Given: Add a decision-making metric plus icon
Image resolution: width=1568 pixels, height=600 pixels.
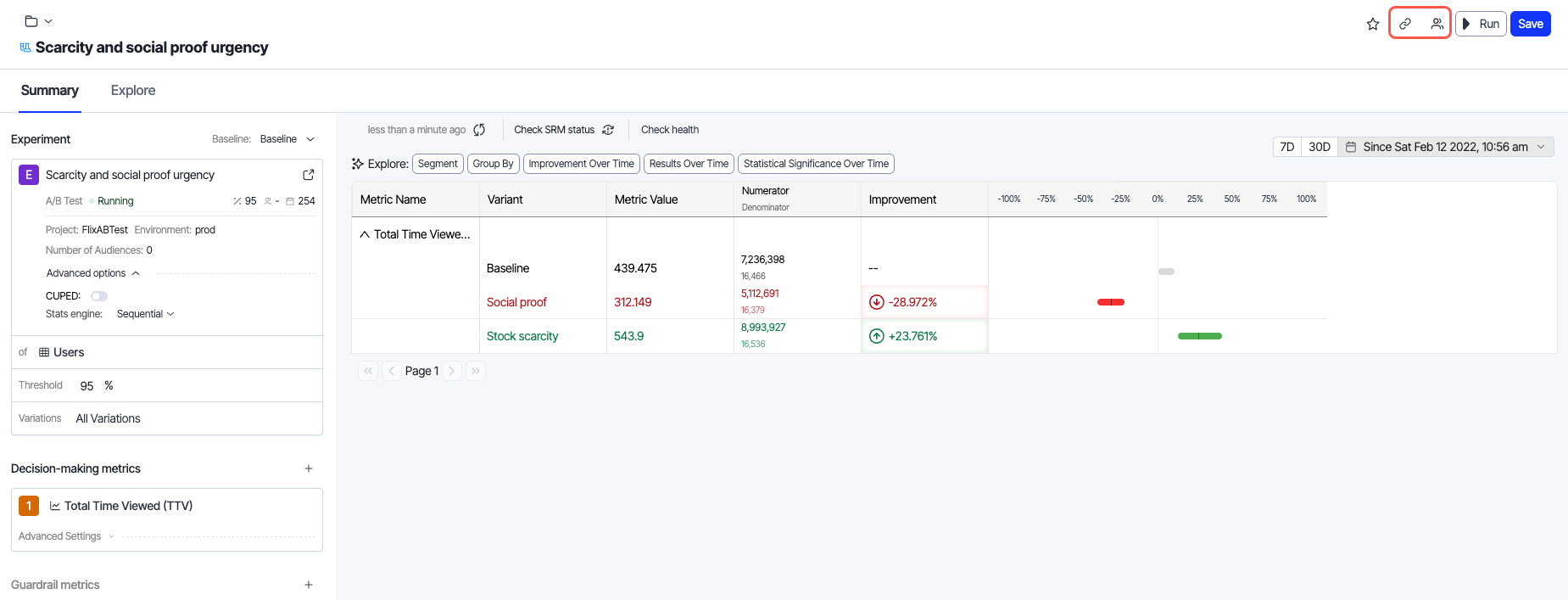Looking at the screenshot, I should pyautogui.click(x=309, y=468).
